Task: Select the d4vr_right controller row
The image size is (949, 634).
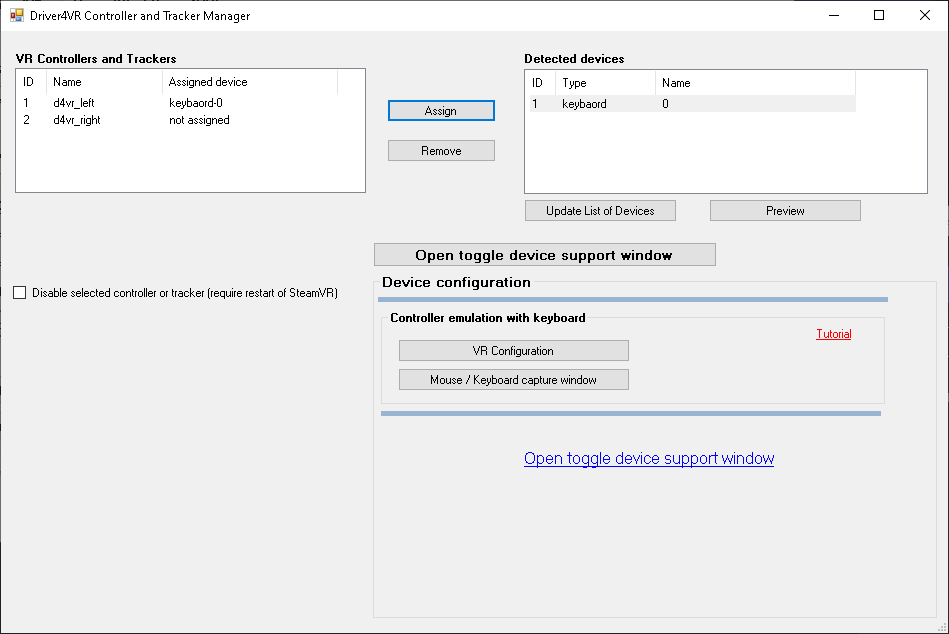Action: (x=77, y=120)
